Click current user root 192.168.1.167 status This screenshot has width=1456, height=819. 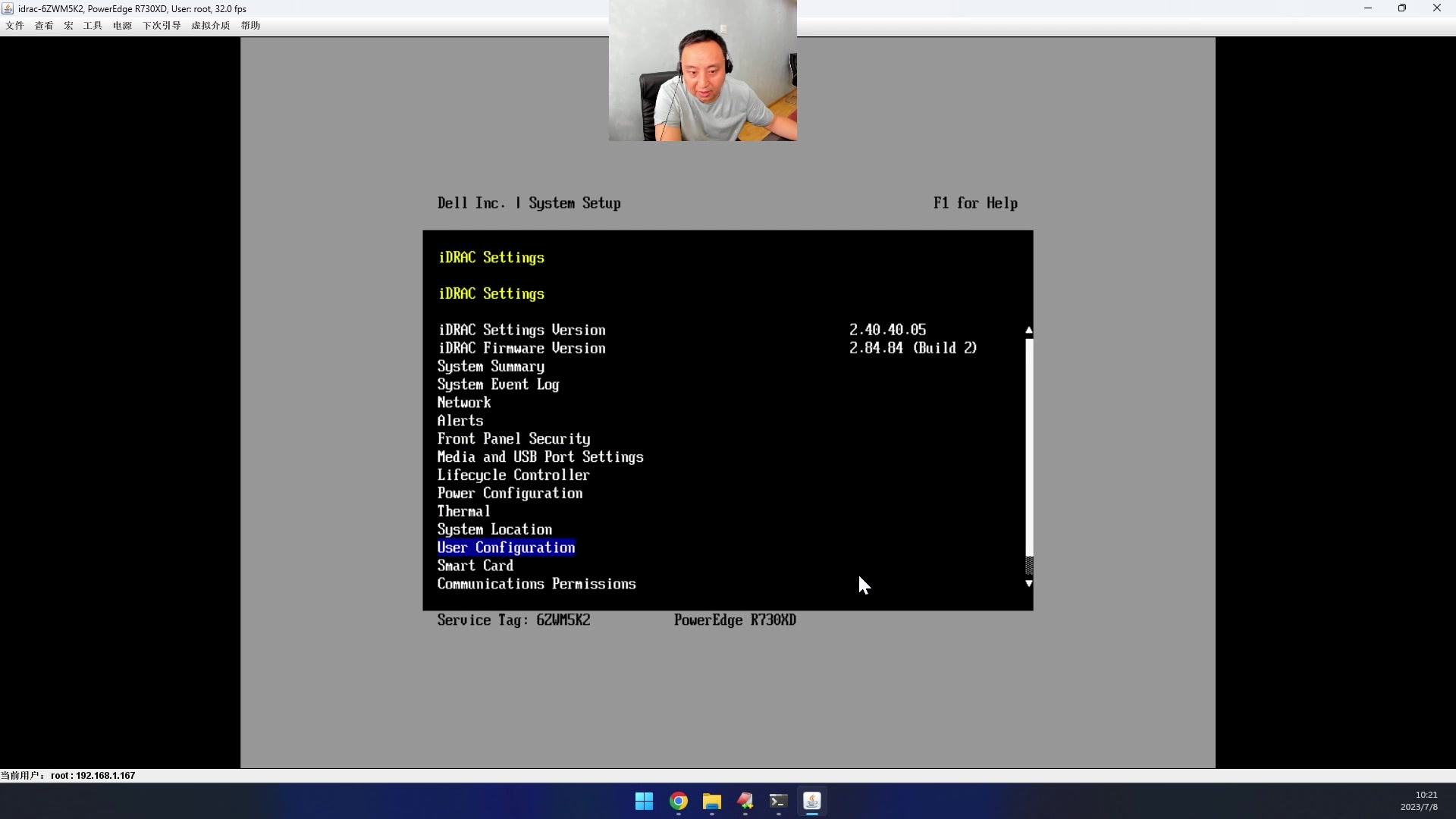coord(68,776)
